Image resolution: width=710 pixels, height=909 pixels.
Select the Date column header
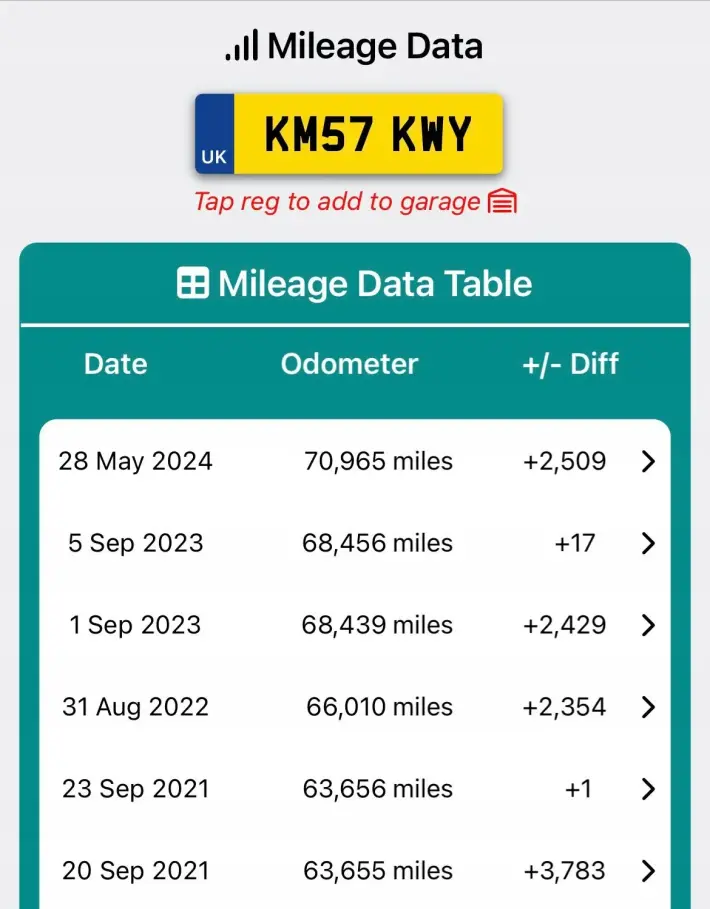click(x=116, y=364)
